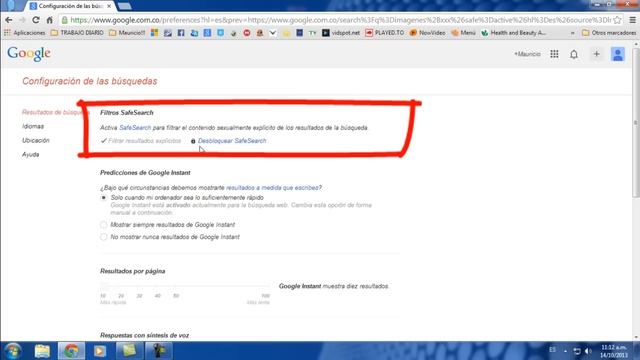This screenshot has width=640, height=360.
Task: Click the page vertical scrollbar
Action: [636, 122]
